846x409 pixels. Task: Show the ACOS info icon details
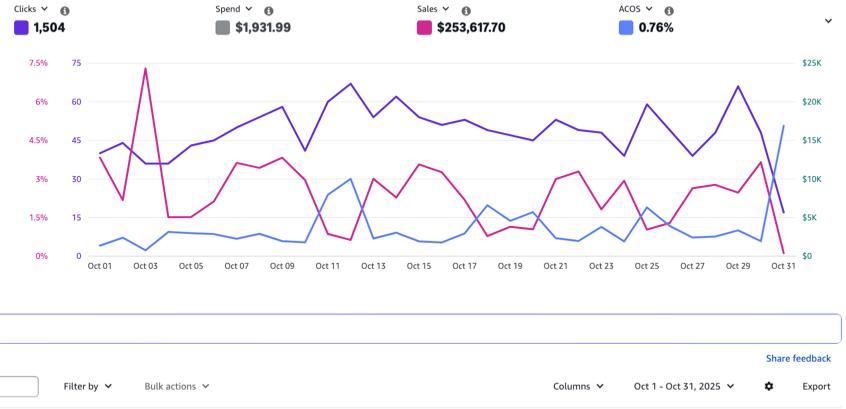pos(669,10)
